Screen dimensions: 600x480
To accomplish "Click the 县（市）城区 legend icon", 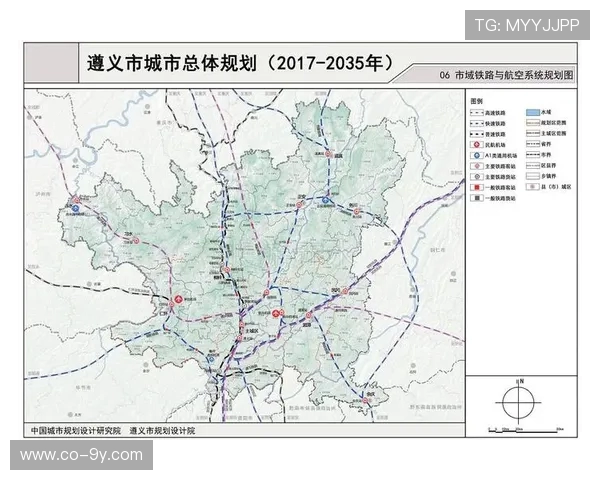I will 533,187.
